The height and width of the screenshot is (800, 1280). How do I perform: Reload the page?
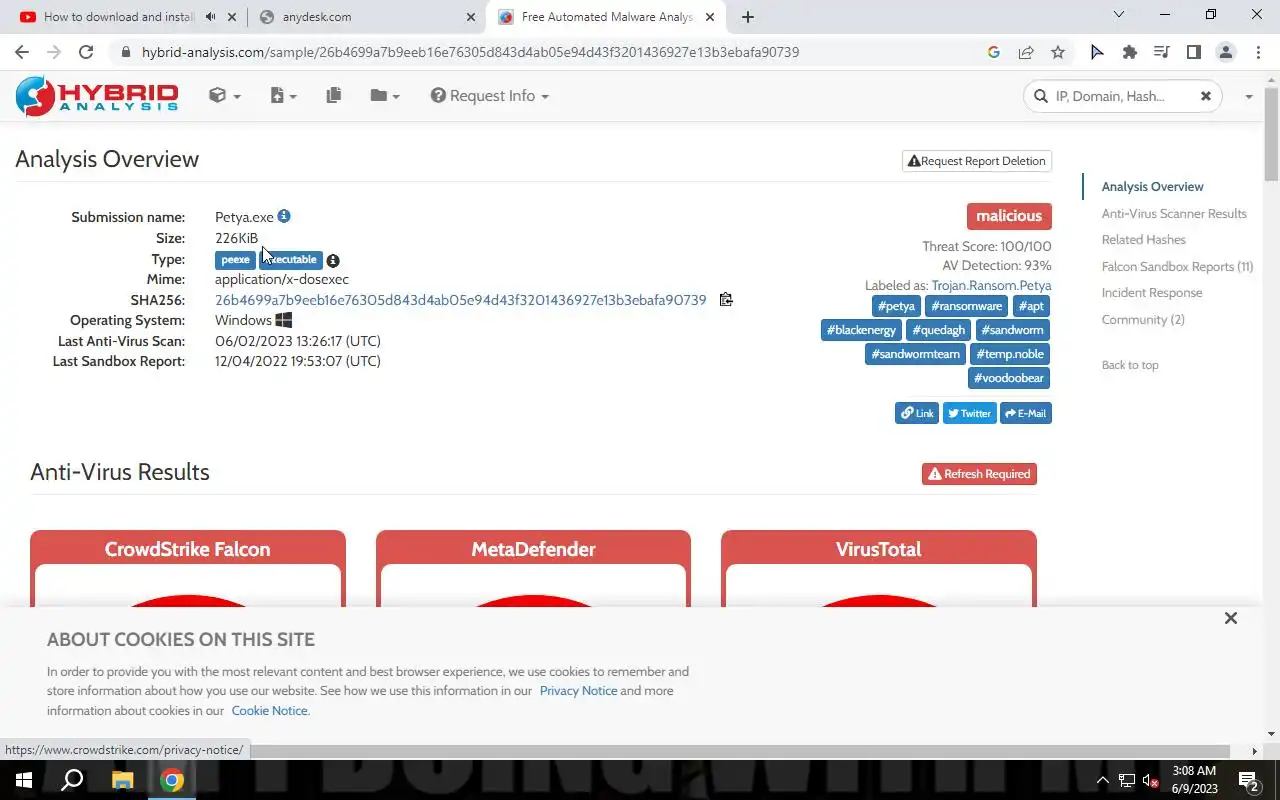pos(86,52)
